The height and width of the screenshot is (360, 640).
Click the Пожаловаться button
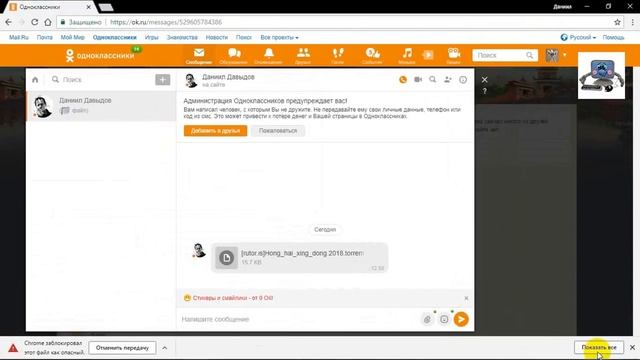point(278,131)
